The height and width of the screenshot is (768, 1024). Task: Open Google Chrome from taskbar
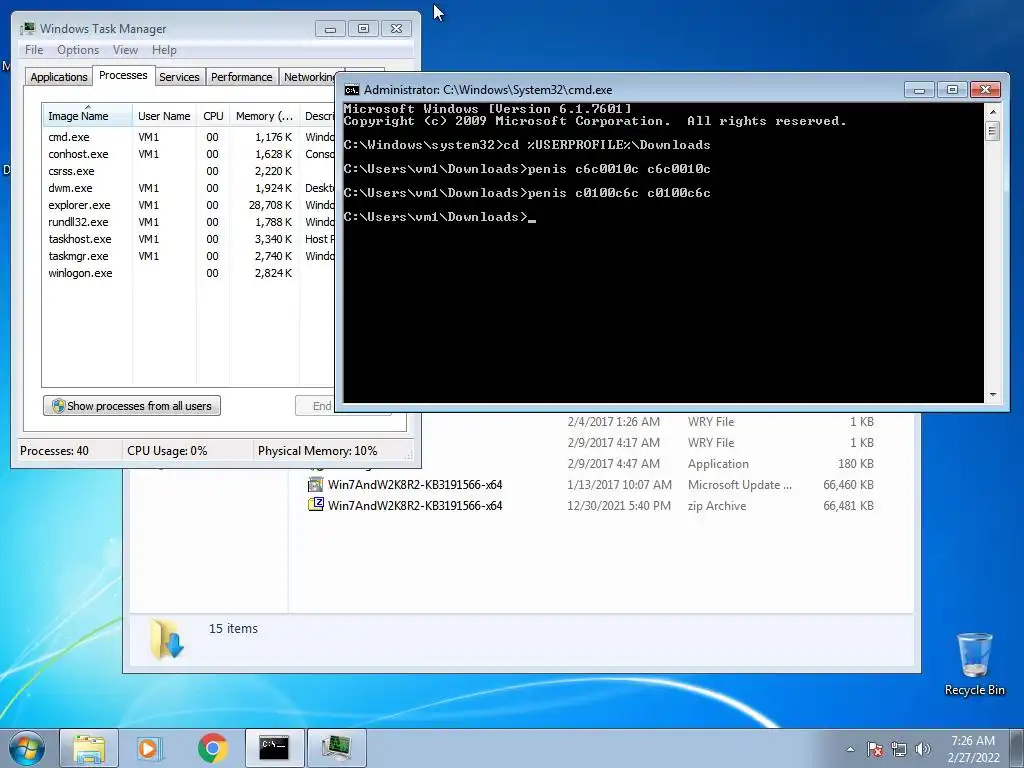pos(212,748)
